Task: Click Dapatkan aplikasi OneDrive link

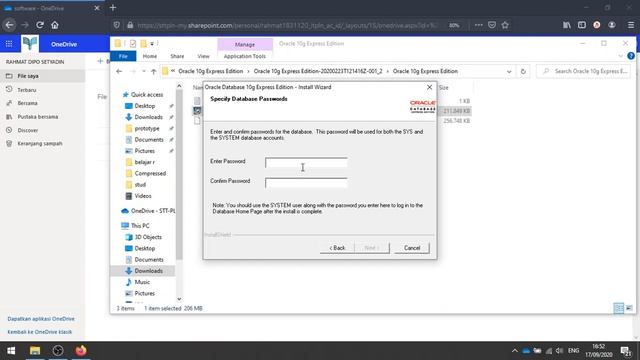Action: tap(41, 319)
